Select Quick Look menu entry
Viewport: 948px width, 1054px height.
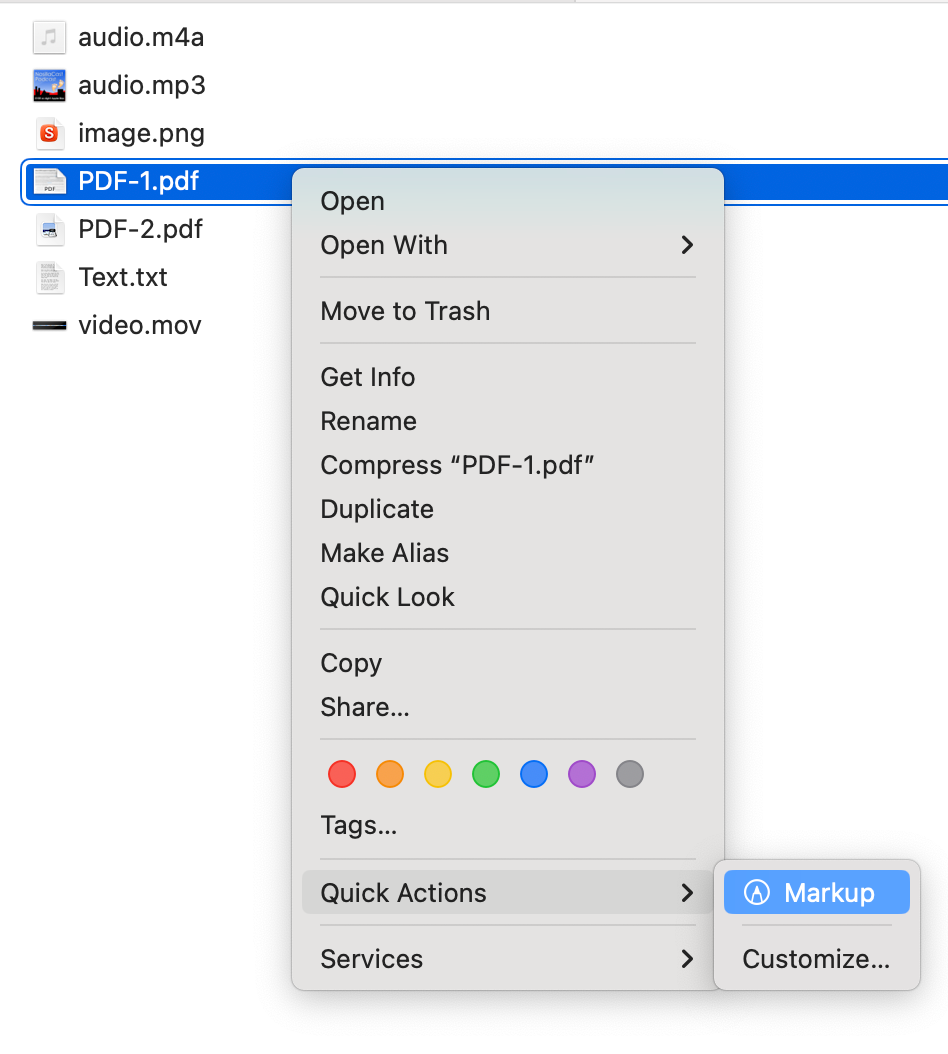pyautogui.click(x=387, y=597)
